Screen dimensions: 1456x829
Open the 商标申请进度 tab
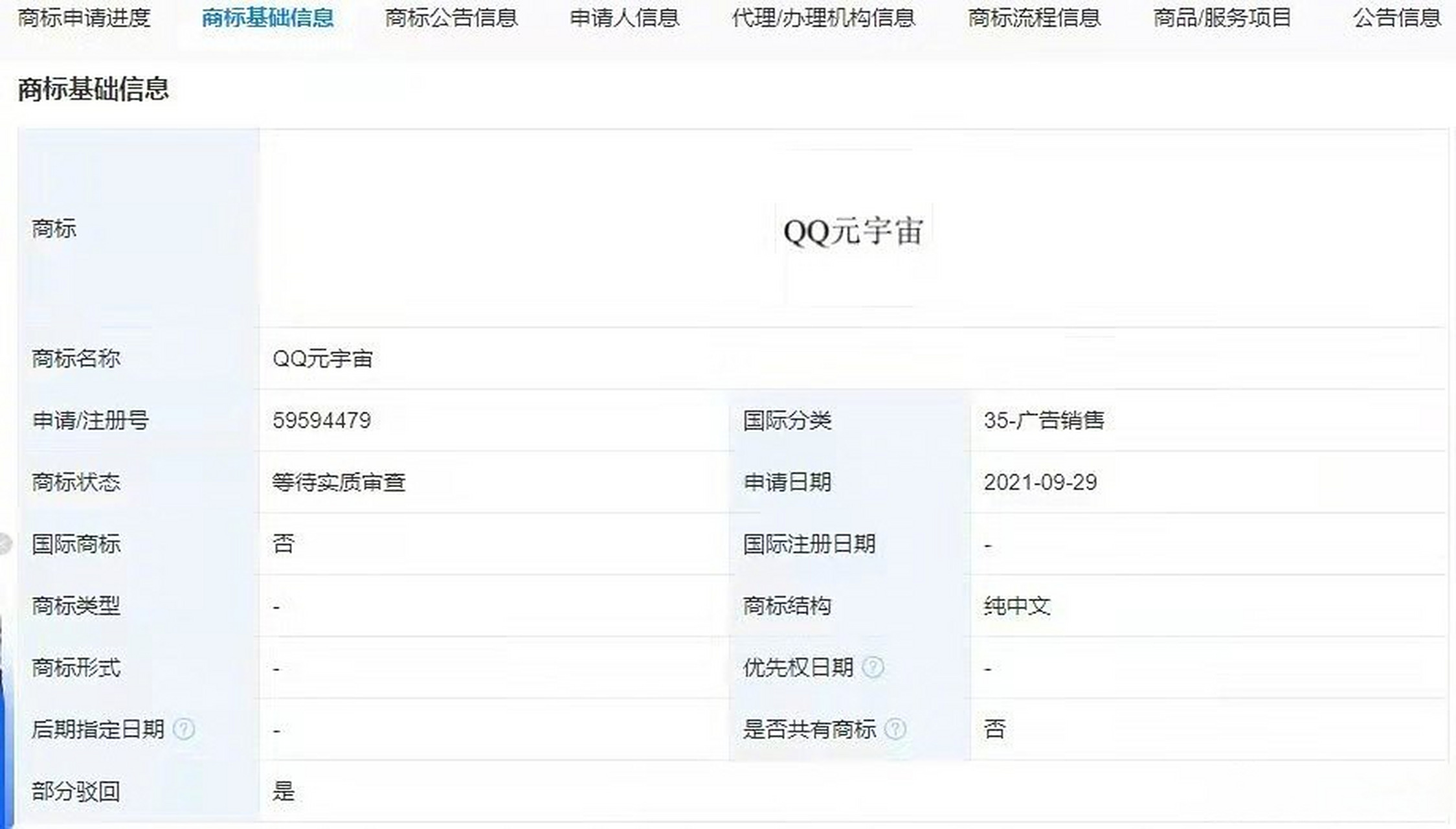[x=84, y=18]
